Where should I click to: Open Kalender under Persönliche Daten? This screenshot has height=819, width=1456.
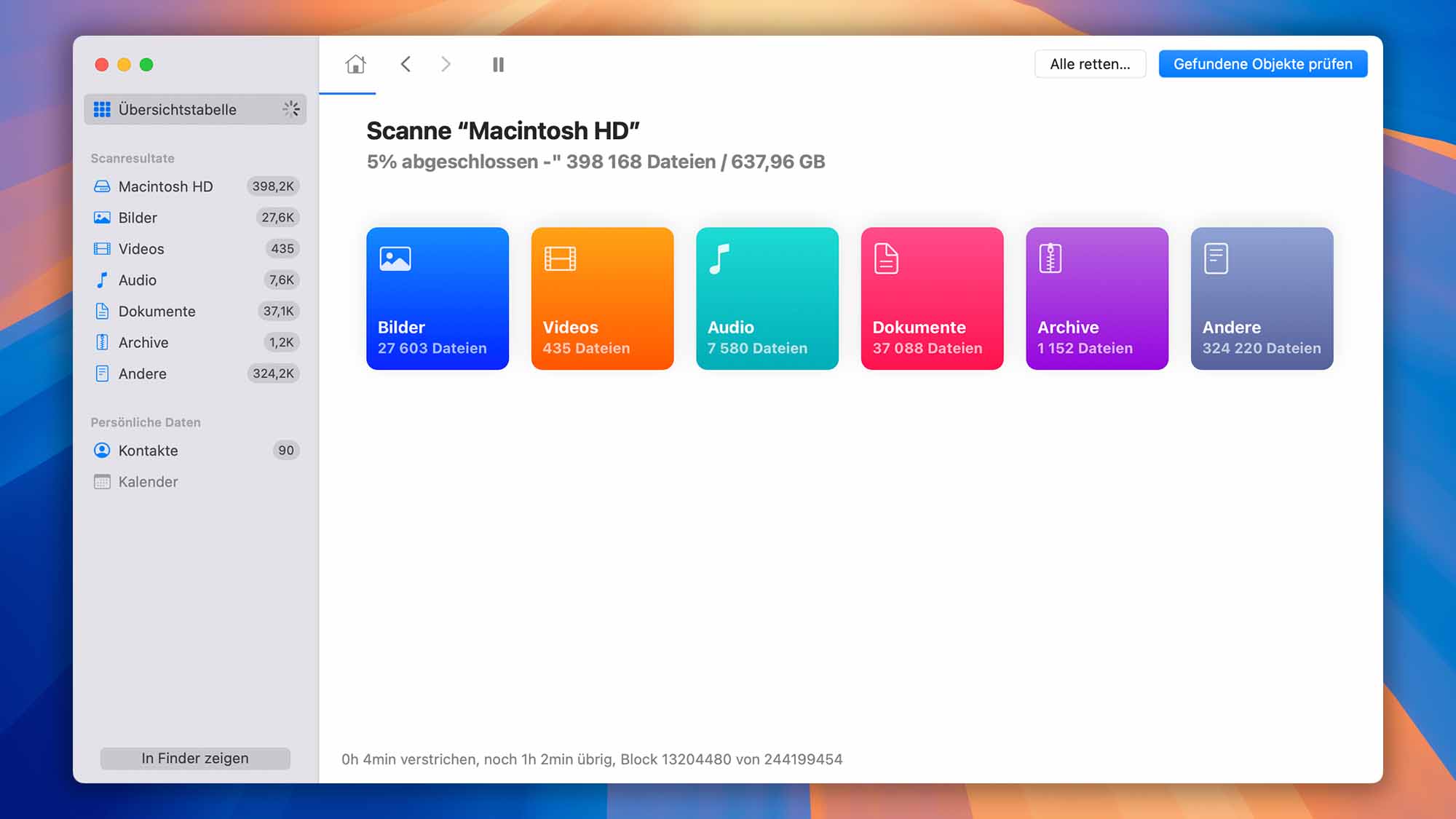click(x=195, y=482)
